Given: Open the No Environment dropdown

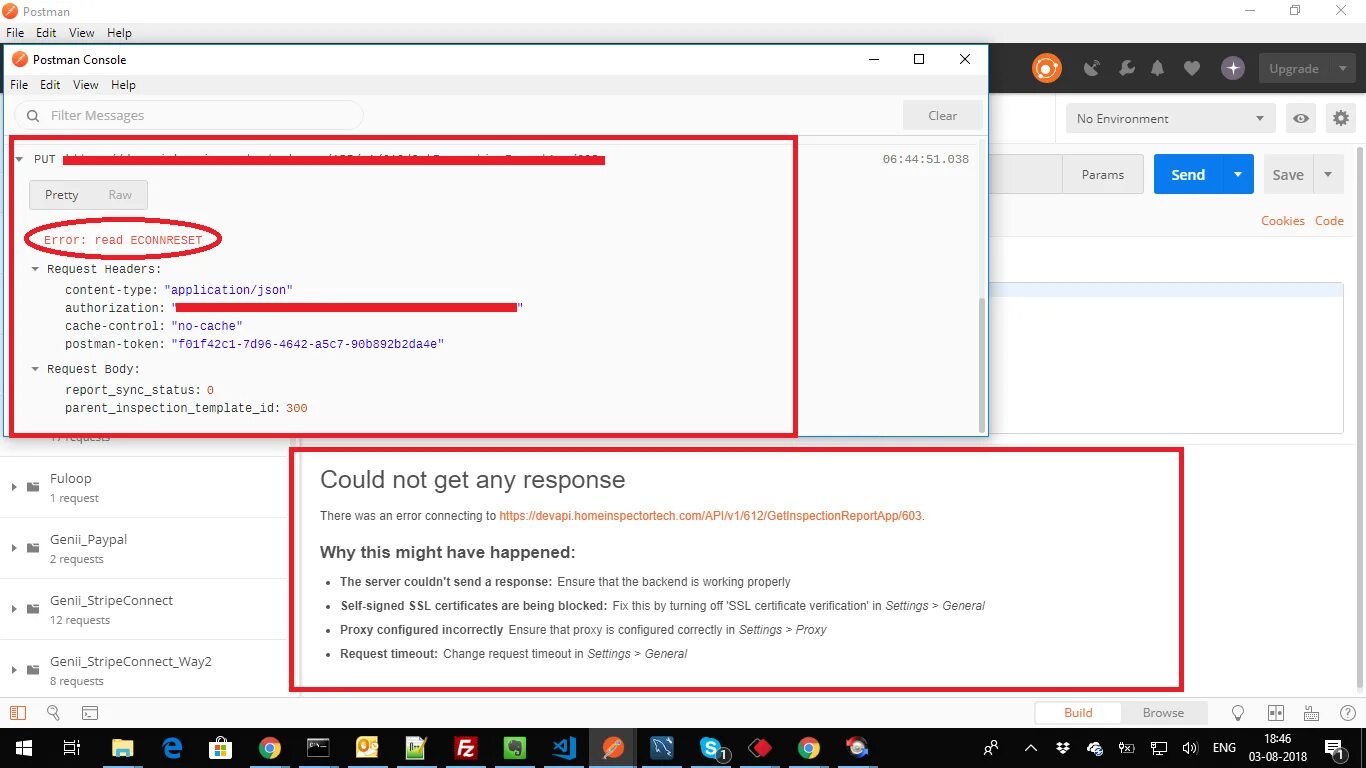Looking at the screenshot, I should tap(1171, 119).
